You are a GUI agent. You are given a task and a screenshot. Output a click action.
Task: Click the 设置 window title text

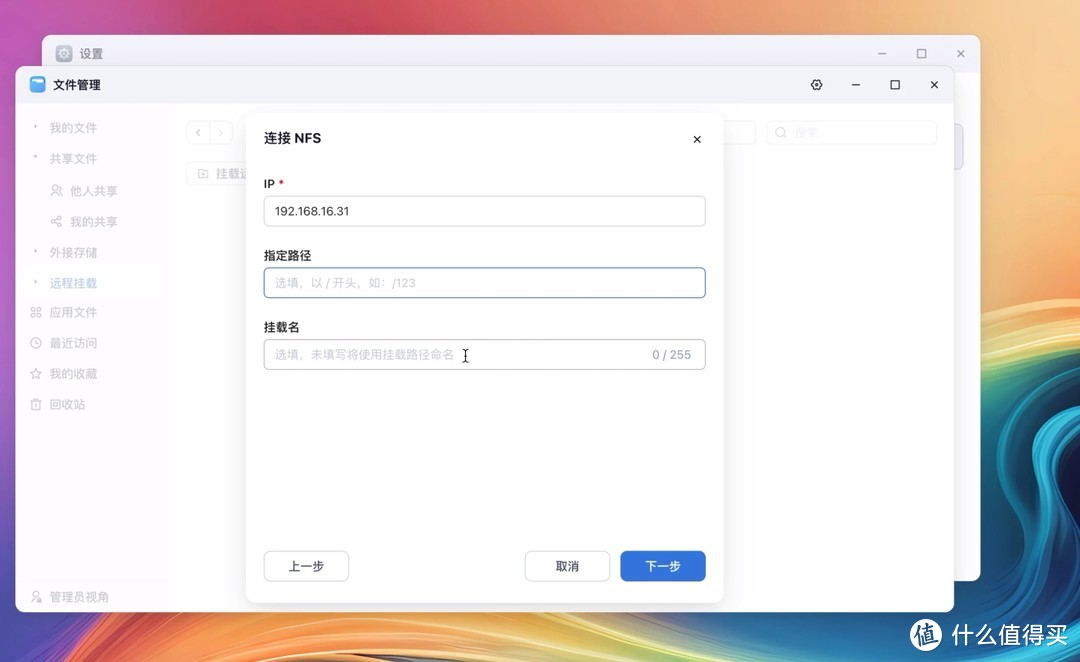point(91,54)
